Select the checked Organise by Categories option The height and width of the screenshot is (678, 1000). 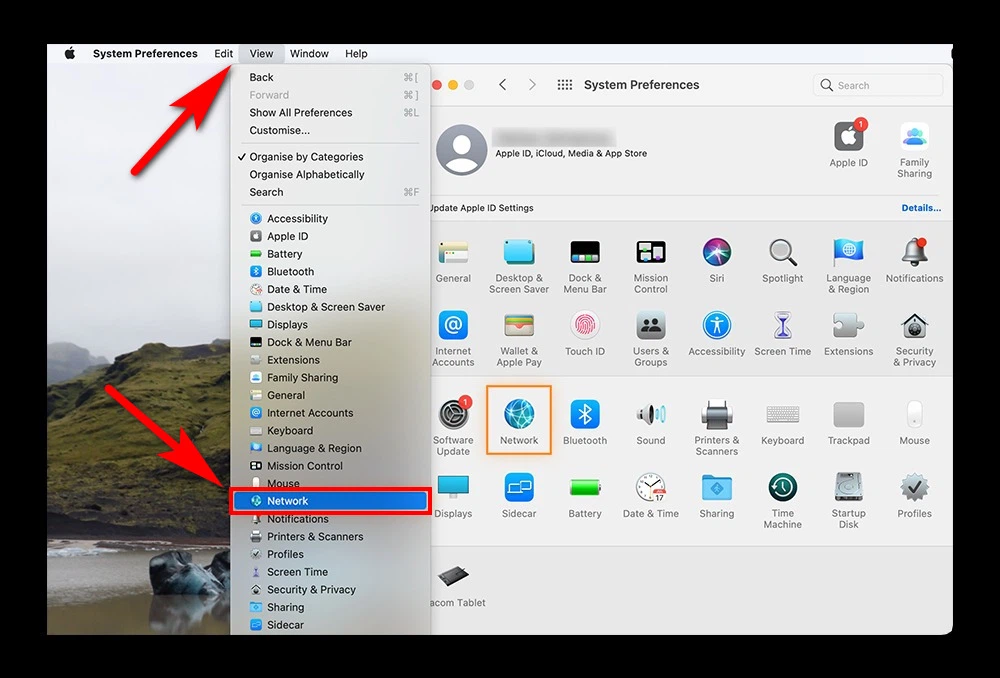pyautogui.click(x=330, y=157)
